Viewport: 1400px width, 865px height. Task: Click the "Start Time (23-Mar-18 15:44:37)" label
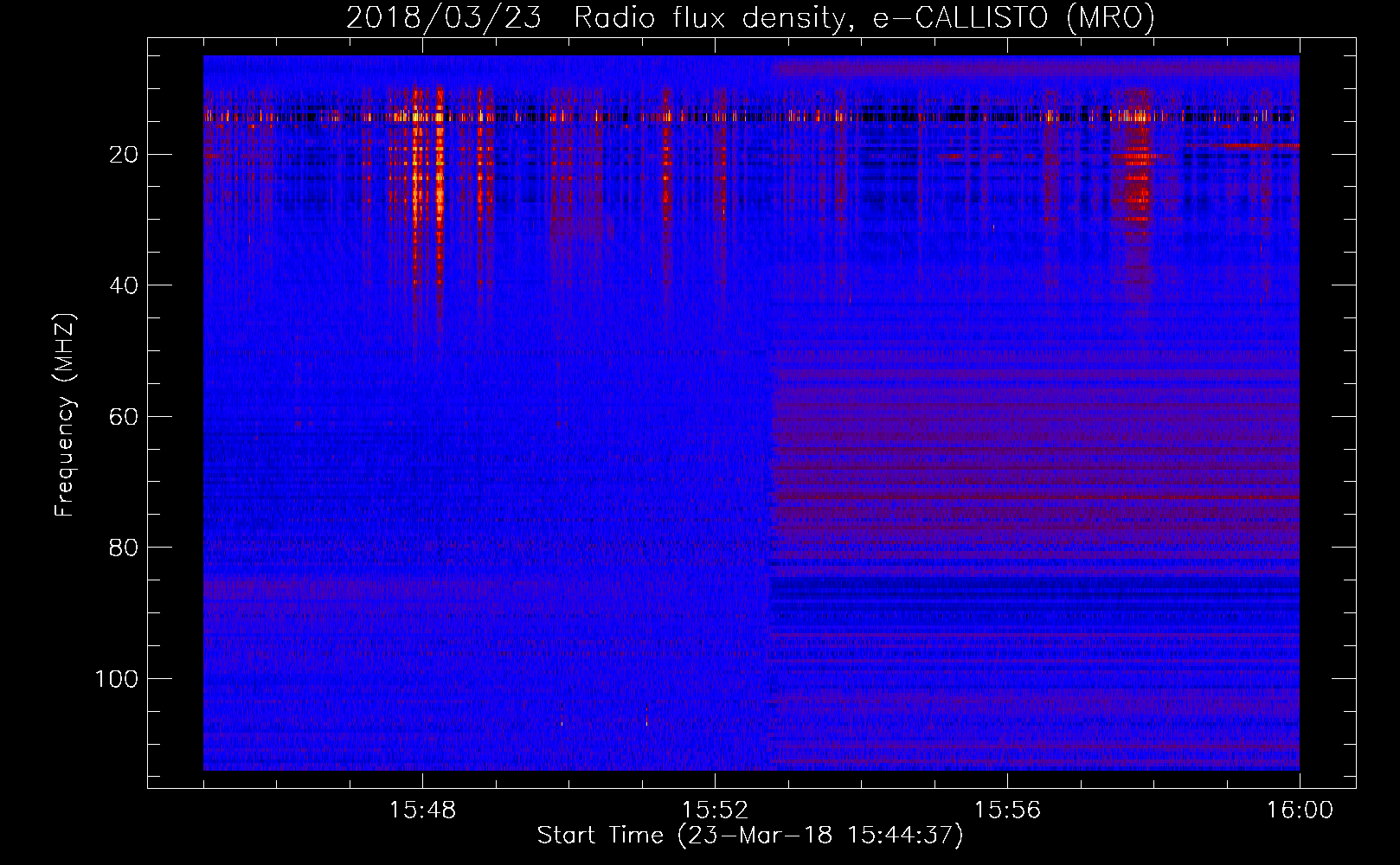click(750, 836)
